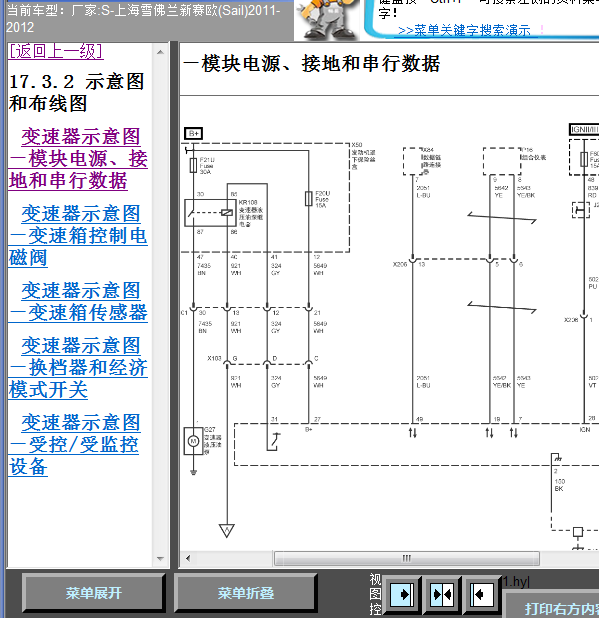Screen dimensions: 599x618
Task: Click the 菜单展开 button
Action: click(93, 593)
